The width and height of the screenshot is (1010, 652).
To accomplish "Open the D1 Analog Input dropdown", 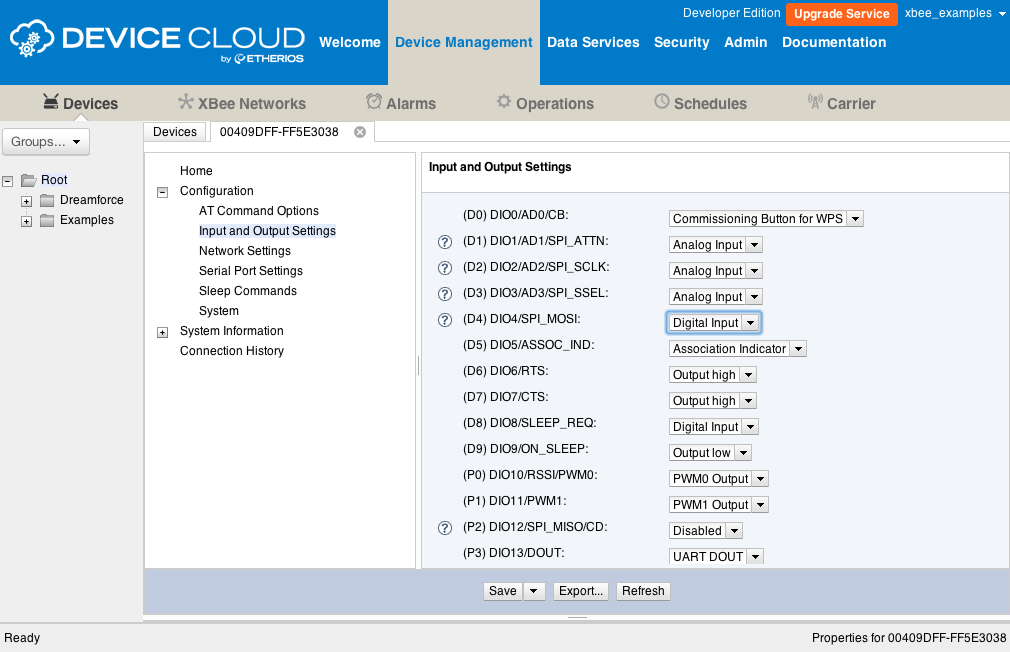I will click(x=716, y=245).
